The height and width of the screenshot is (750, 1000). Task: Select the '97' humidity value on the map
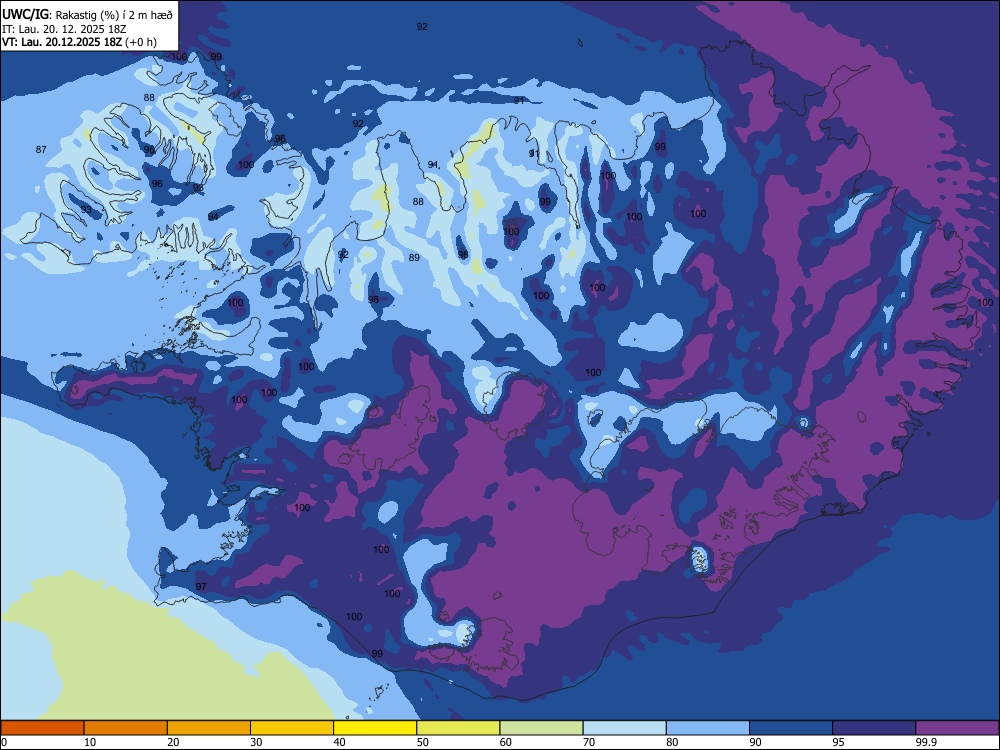[x=201, y=586]
